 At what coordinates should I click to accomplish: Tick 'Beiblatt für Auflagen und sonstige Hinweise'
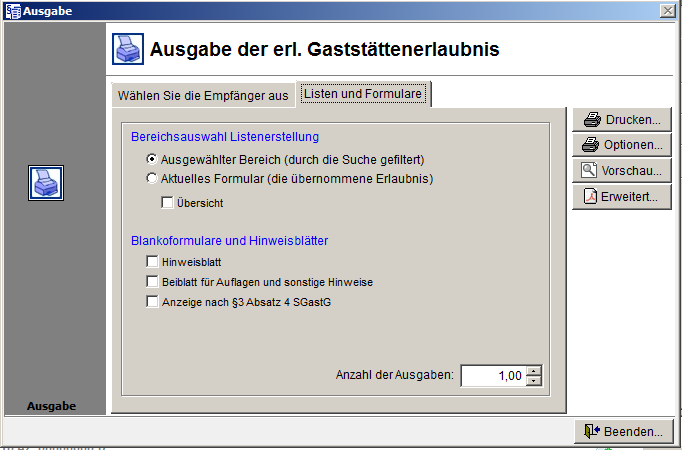pos(153,282)
